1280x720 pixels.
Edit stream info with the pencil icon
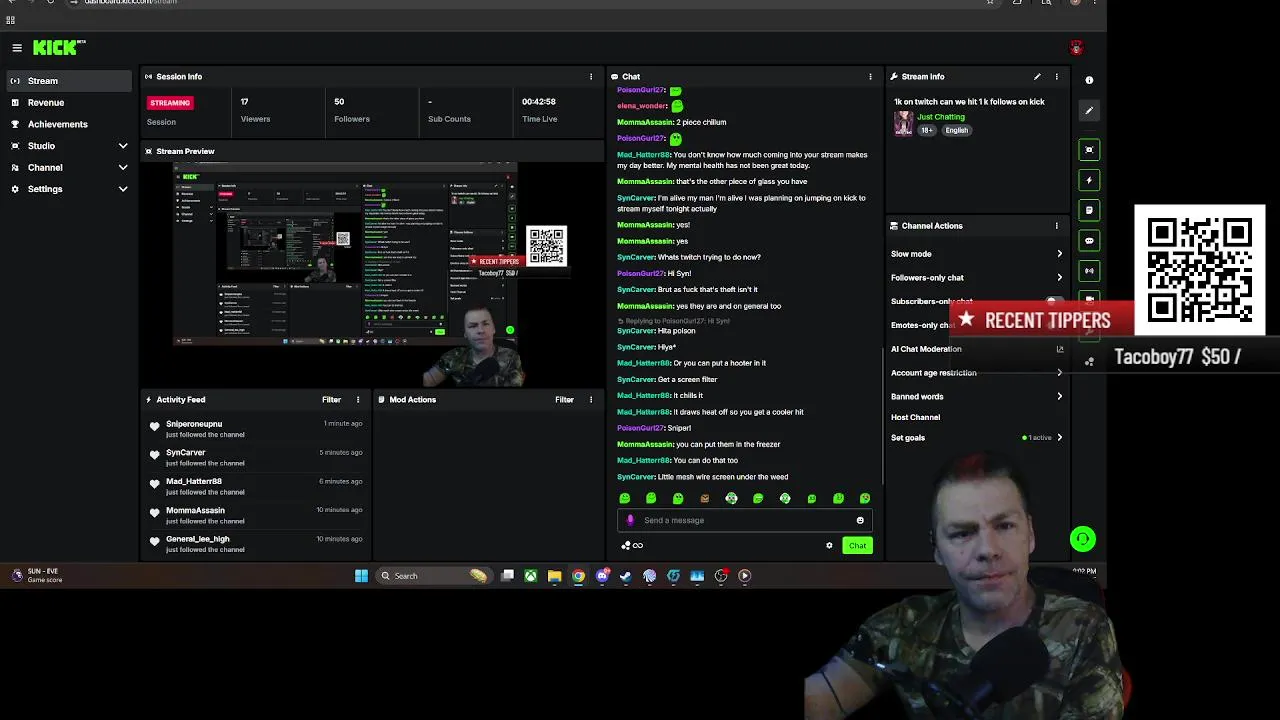point(1037,76)
